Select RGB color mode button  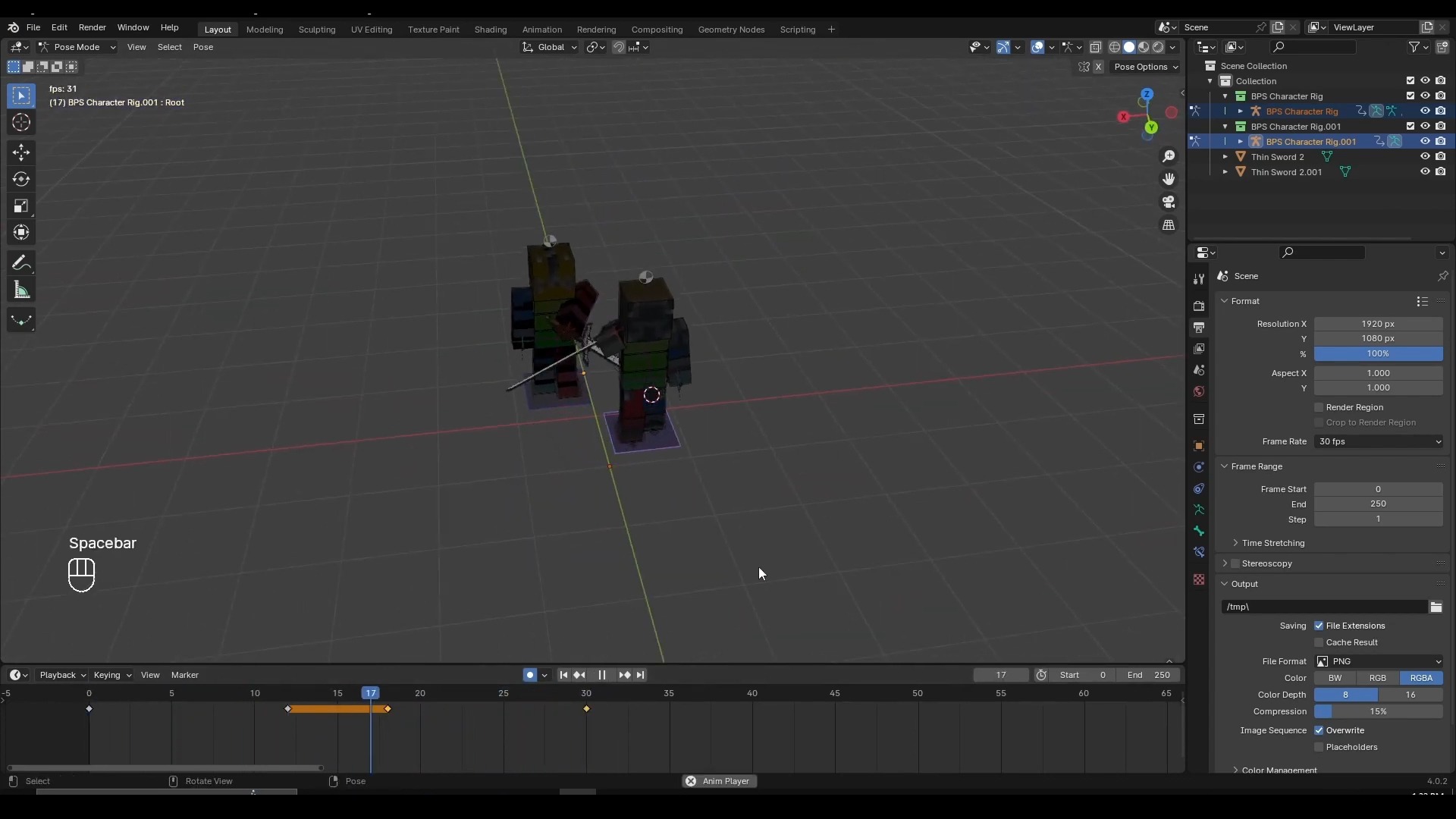pos(1377,678)
